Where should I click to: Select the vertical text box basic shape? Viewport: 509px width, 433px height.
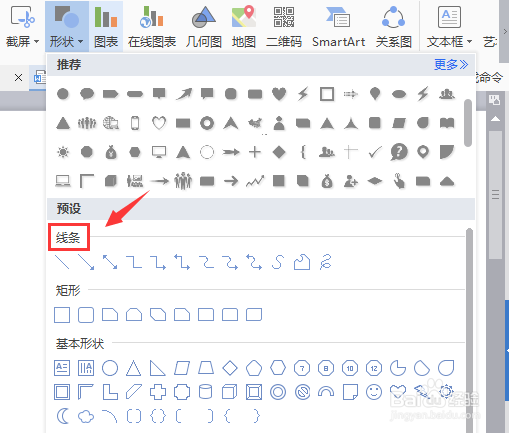[86, 368]
